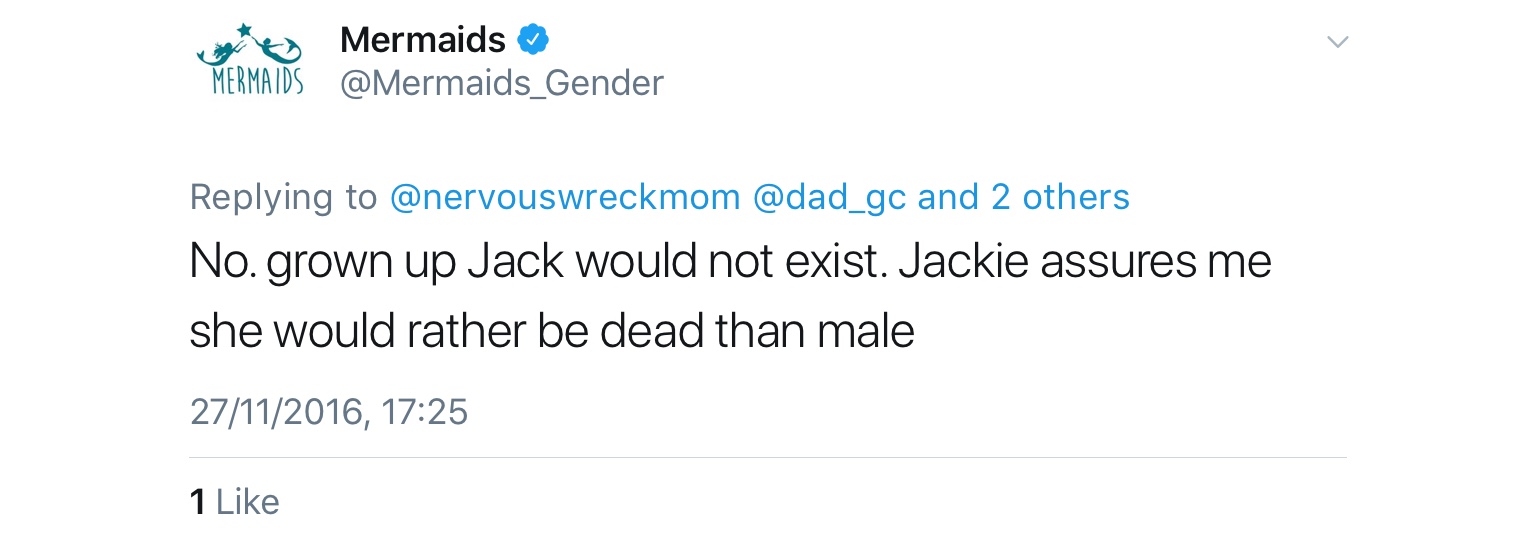Click the divider line above the likes

768,458
